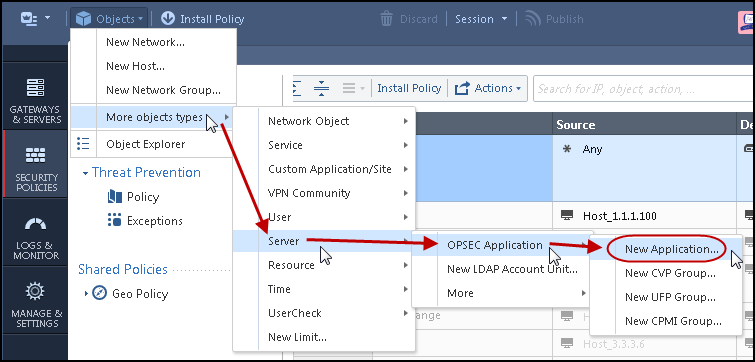Click Install Policy in the rulebase toolbar
The height and width of the screenshot is (362, 755).
click(409, 88)
